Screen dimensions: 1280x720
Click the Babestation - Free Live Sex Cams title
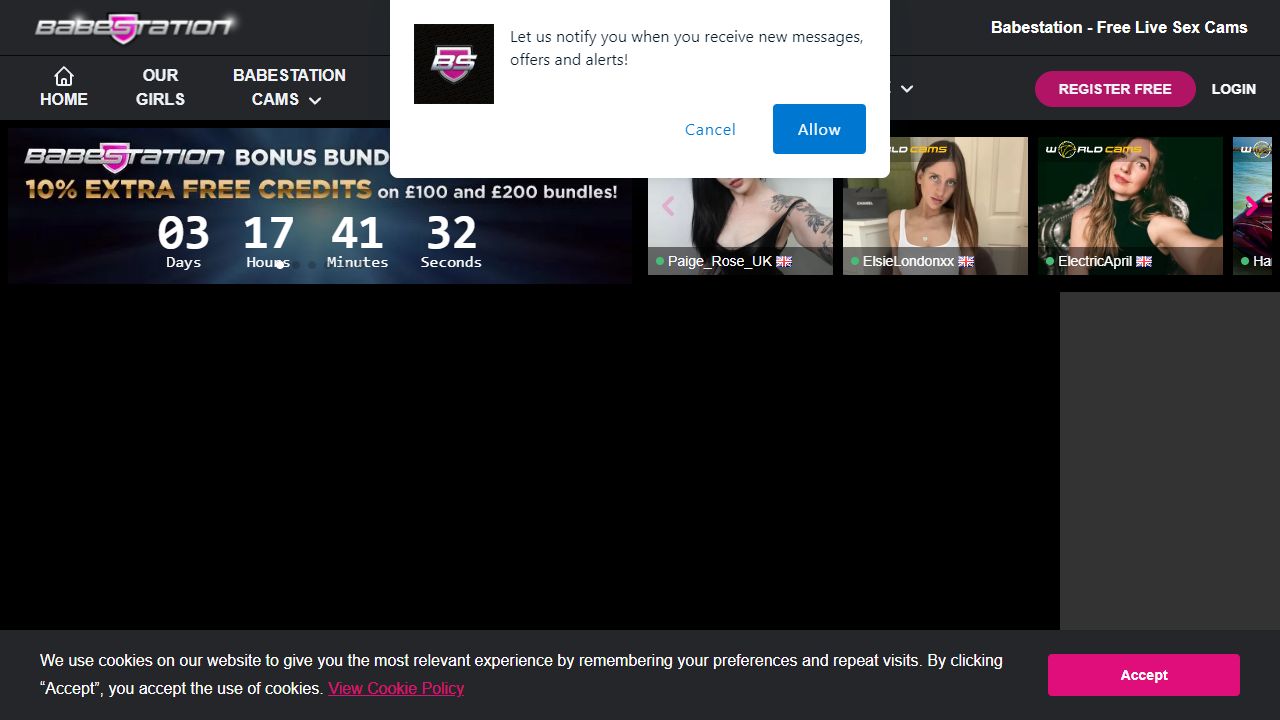pyautogui.click(x=1119, y=28)
